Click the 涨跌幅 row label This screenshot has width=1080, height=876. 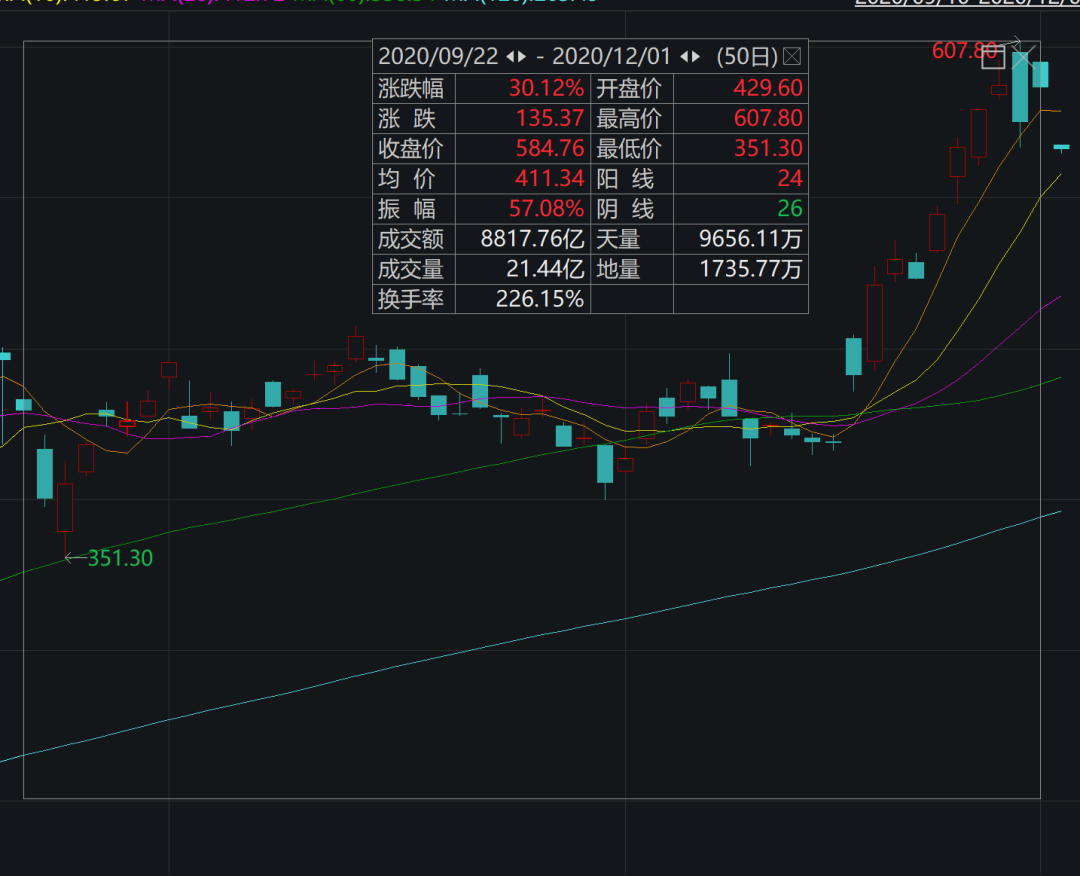tap(411, 88)
